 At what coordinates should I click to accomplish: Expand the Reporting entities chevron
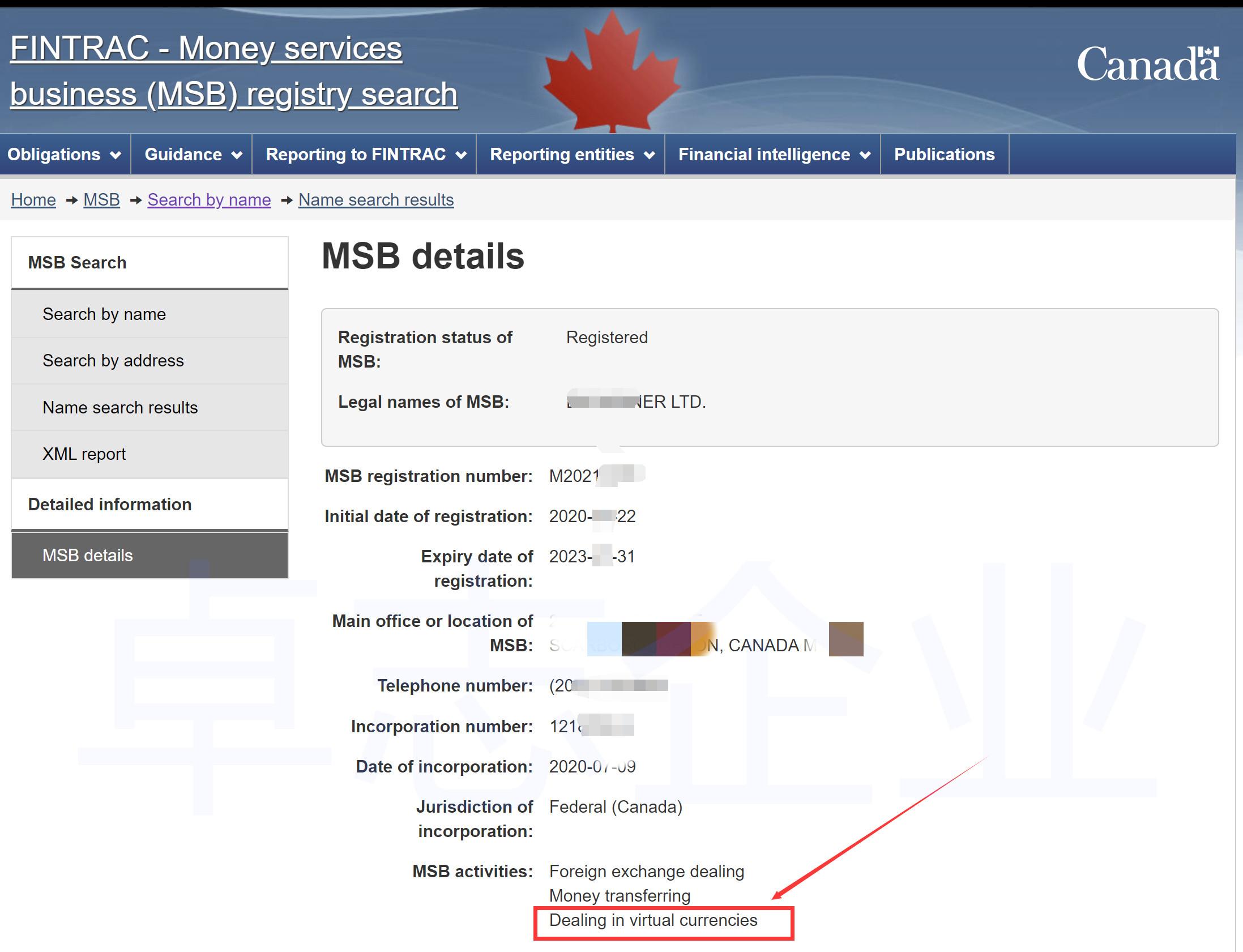(650, 155)
